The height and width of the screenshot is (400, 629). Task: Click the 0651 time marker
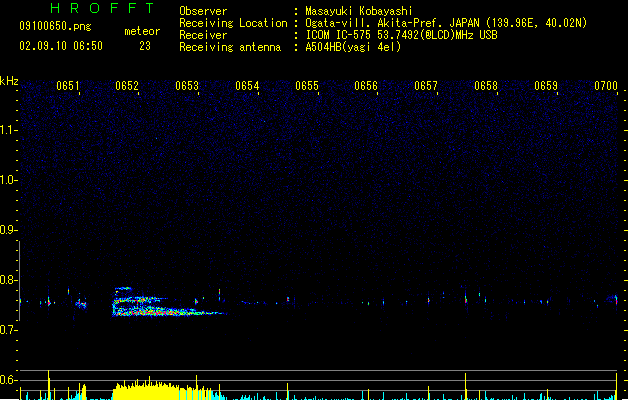click(68, 86)
